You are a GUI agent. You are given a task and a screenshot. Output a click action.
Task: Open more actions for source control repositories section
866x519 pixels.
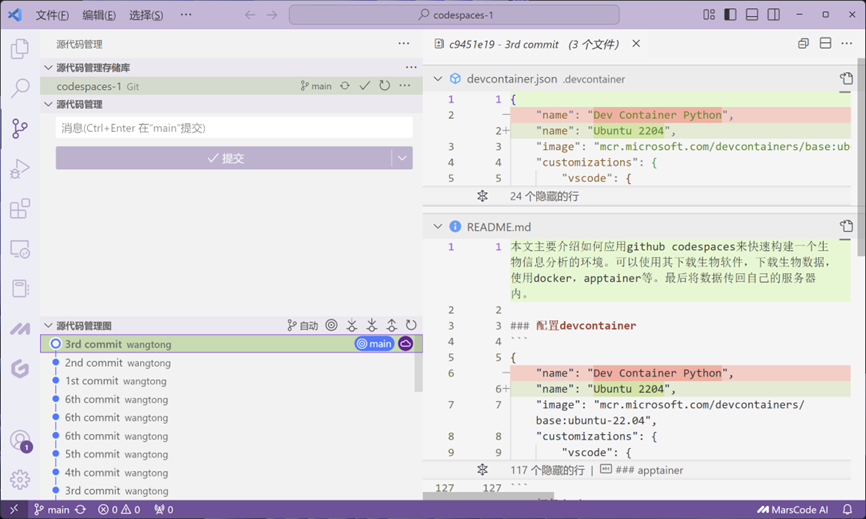(411, 67)
